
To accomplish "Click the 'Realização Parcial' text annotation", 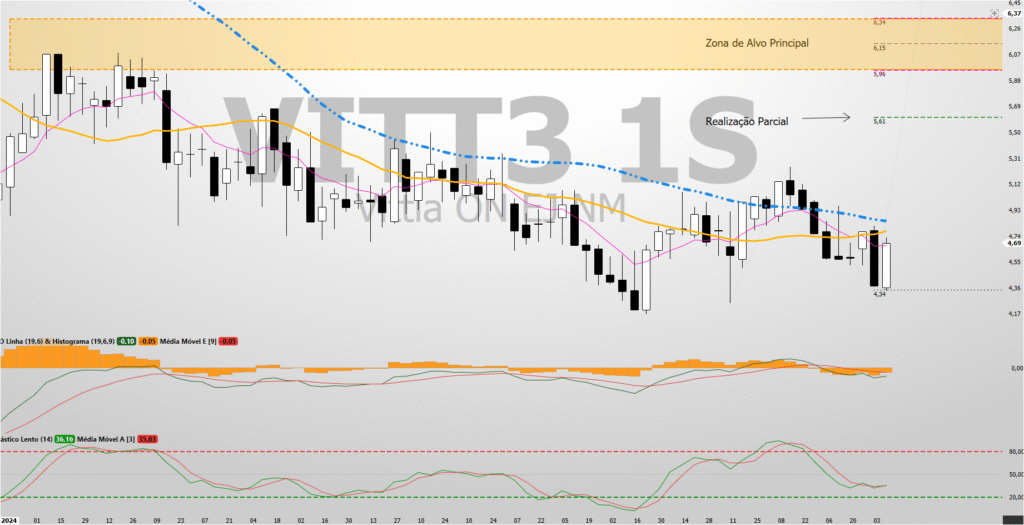I will (746, 121).
